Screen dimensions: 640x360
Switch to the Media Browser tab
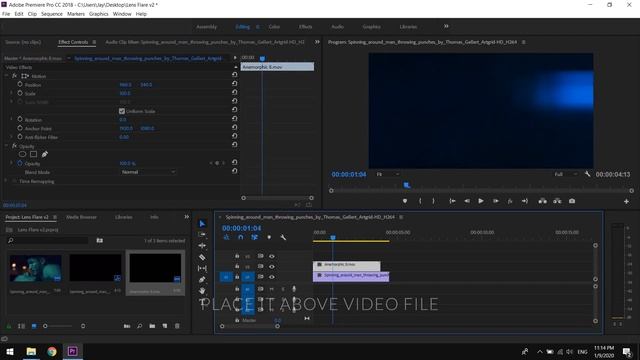tap(82, 217)
